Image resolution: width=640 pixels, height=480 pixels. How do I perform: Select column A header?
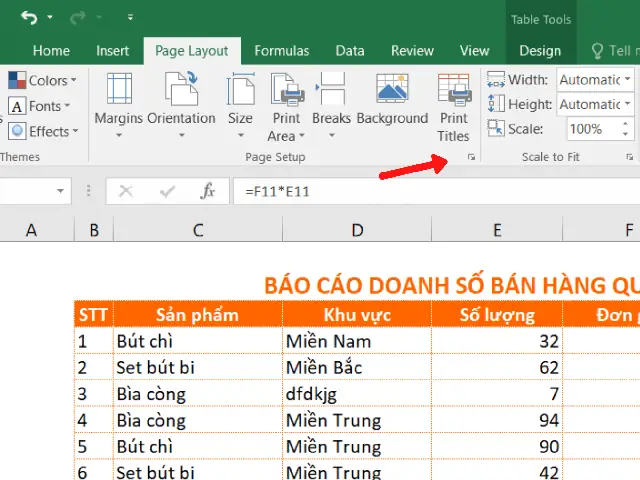click(x=32, y=230)
